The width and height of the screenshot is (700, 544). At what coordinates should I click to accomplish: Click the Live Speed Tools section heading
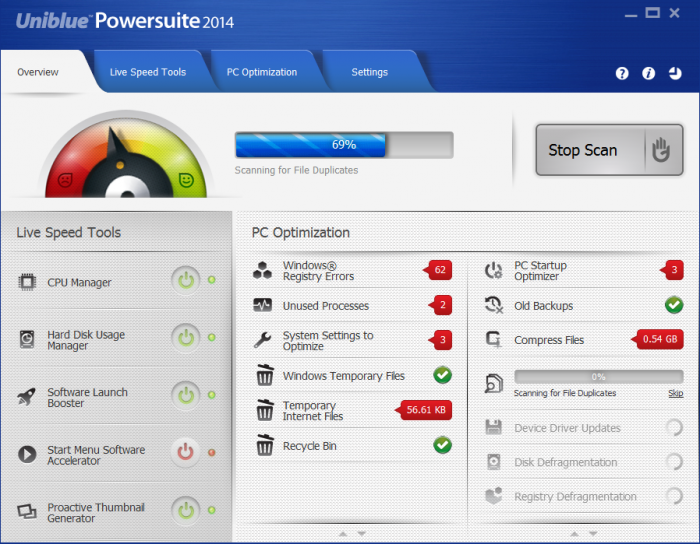(x=69, y=233)
